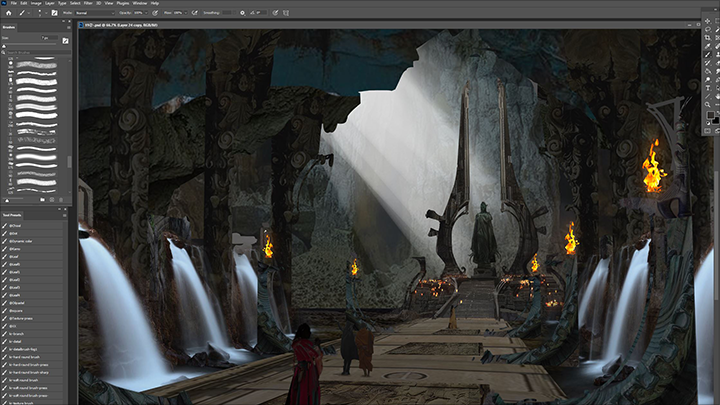This screenshot has height=405, width=720.
Task: Open the Plugins menu
Action: [123, 3]
